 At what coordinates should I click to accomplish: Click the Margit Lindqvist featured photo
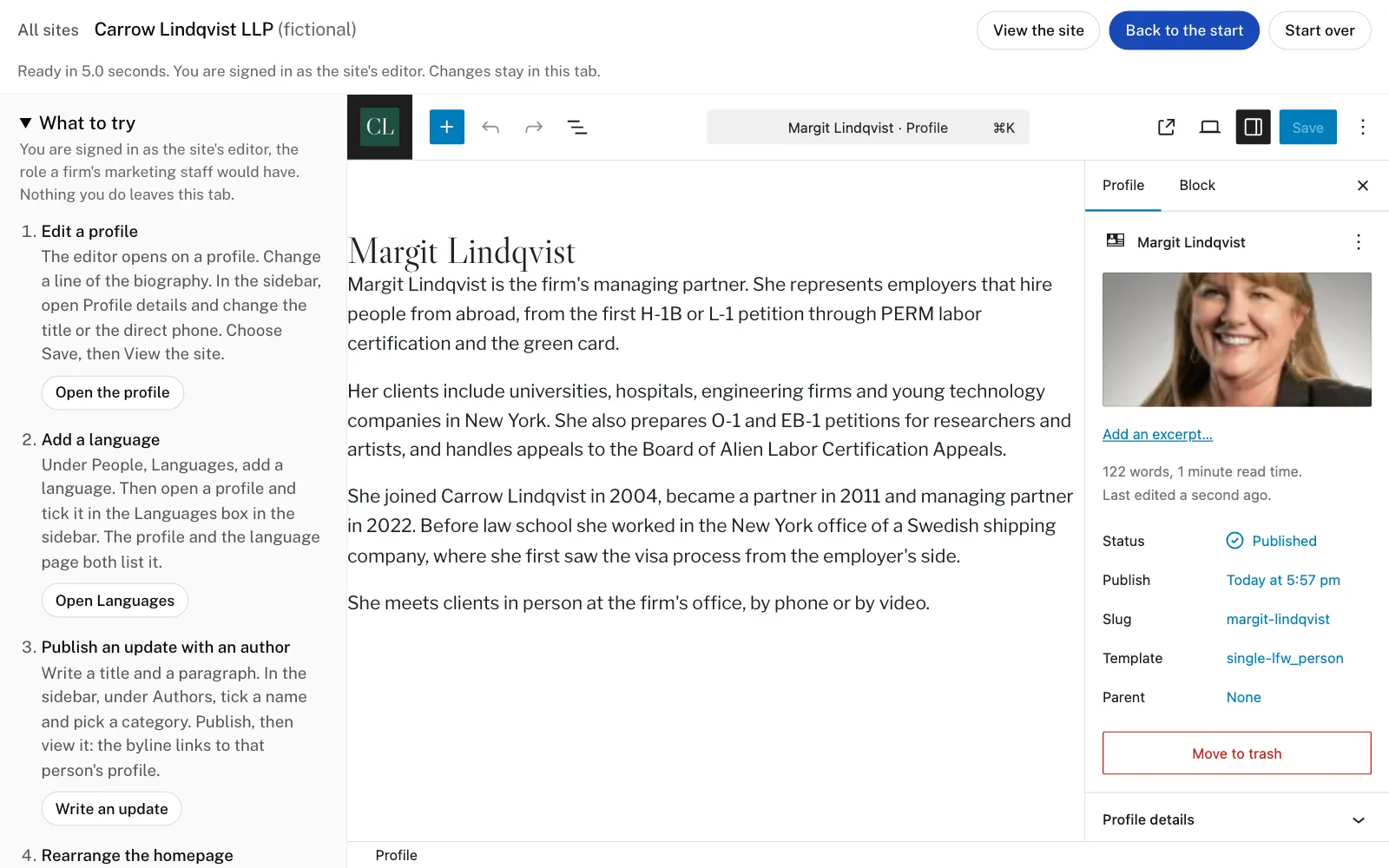point(1236,339)
